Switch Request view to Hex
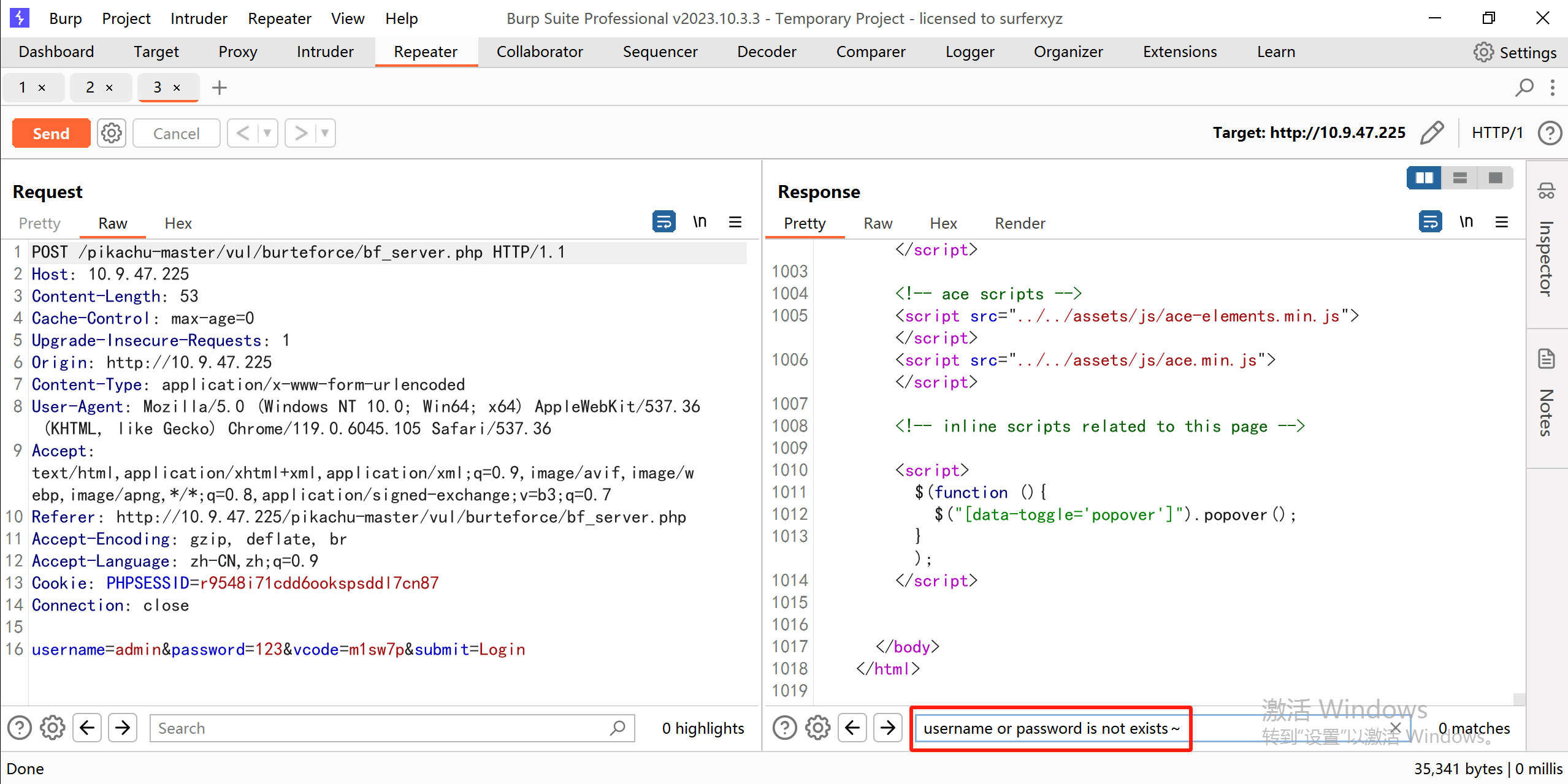This screenshot has height=784, width=1568. tap(178, 223)
